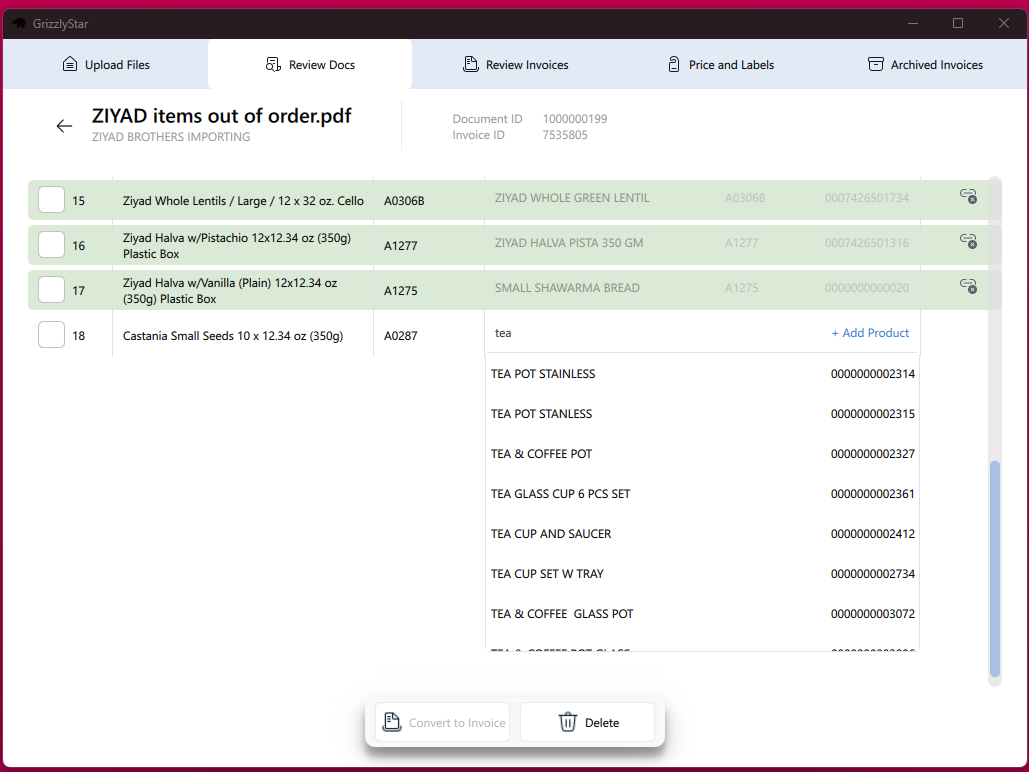Screen dimensions: 1029x772
Task: Choose TEA GLASS CUP 6 PCS SET
Action: [702, 494]
